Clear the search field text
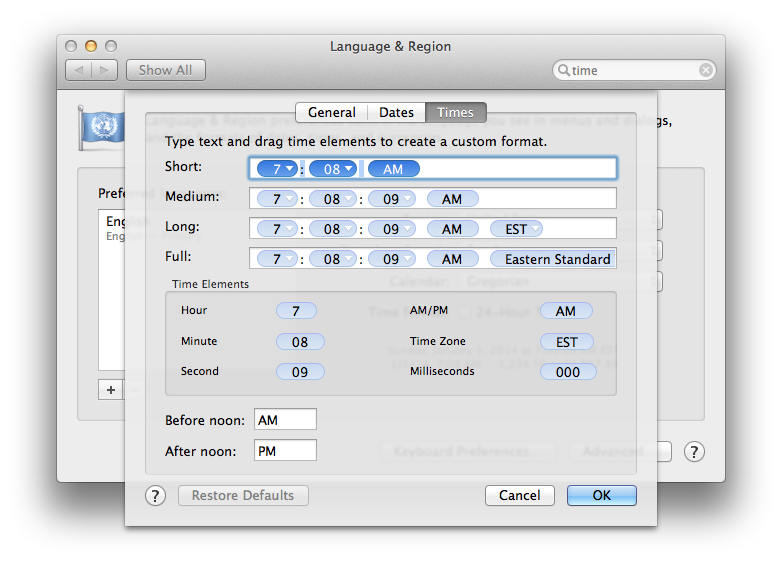Image resolution: width=782 pixels, height=561 pixels. [706, 70]
